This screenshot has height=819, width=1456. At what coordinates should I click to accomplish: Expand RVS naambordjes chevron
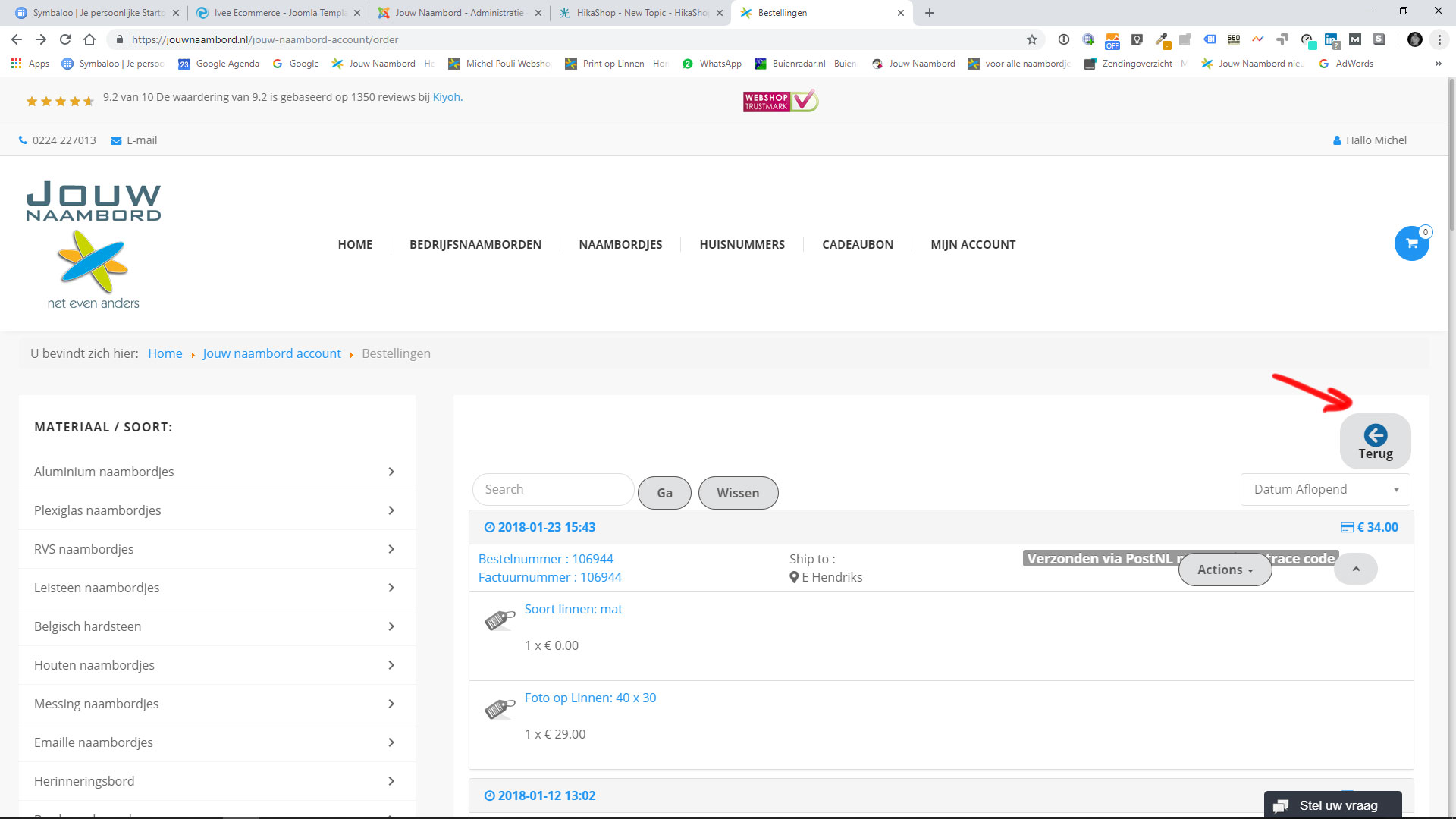point(391,549)
